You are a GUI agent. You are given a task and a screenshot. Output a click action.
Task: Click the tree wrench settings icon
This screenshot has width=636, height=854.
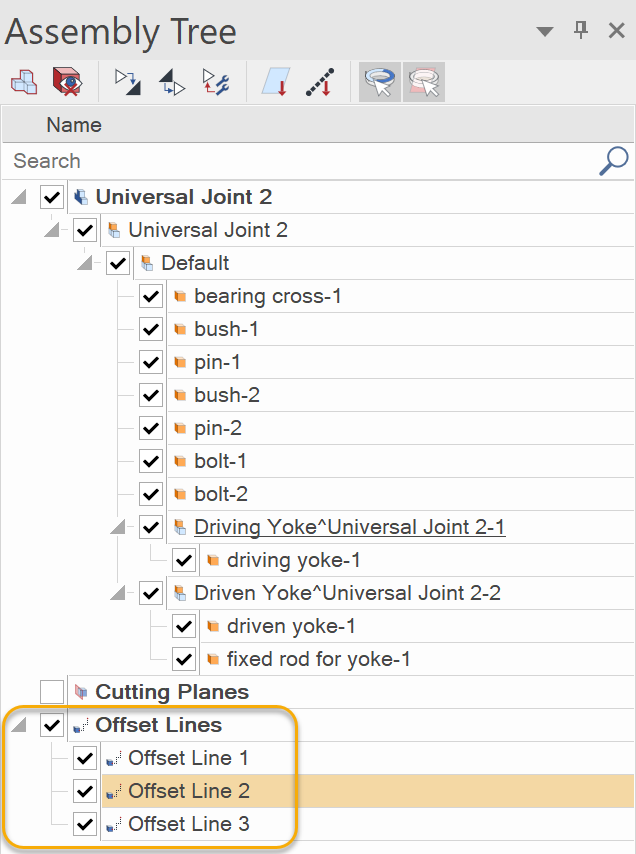point(216,82)
